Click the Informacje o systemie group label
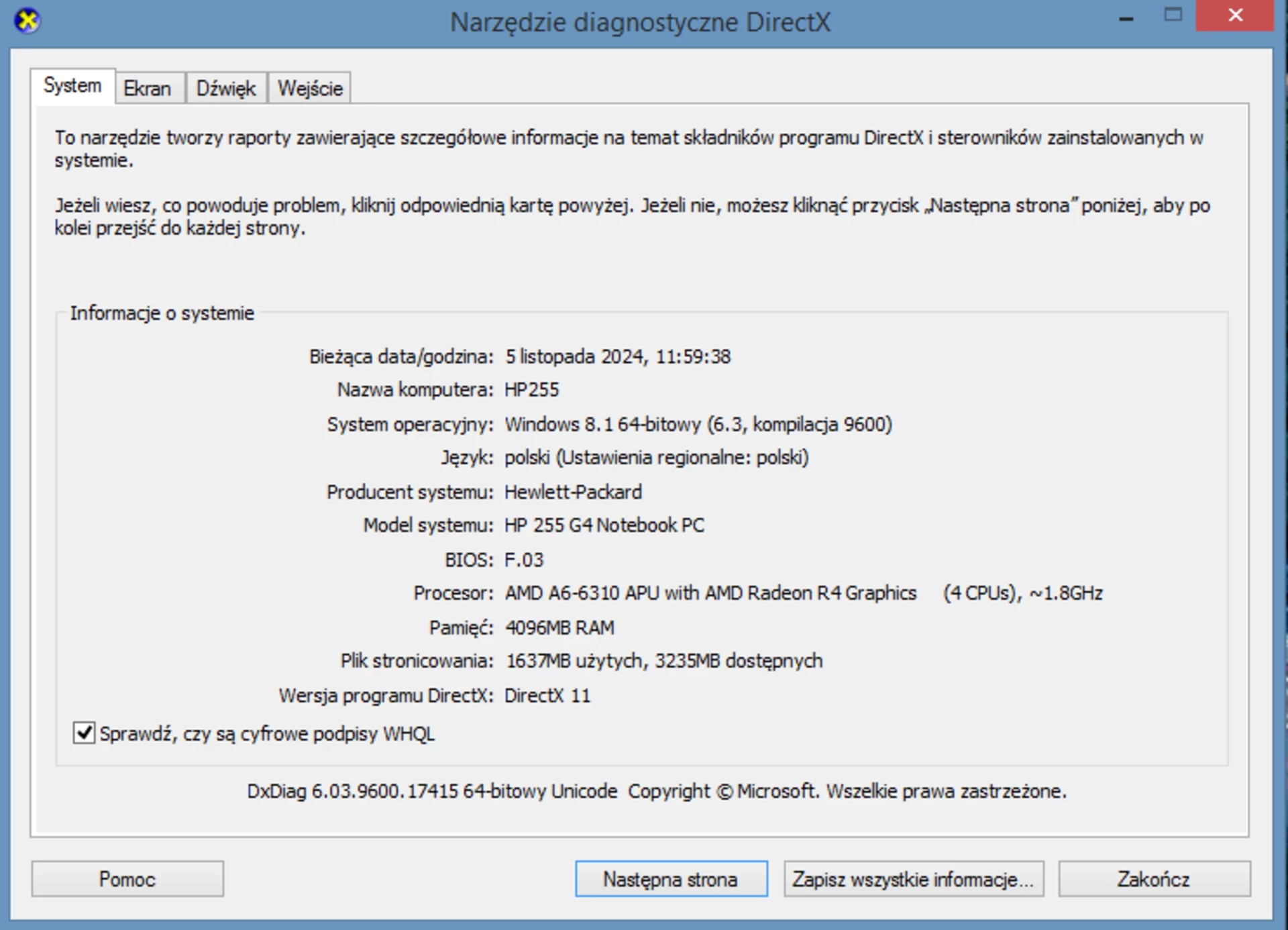Image resolution: width=1288 pixels, height=930 pixels. click(162, 313)
